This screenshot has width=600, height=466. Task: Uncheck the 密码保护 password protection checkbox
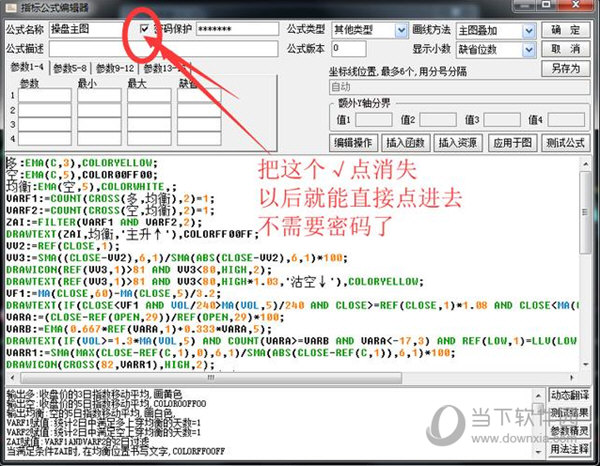146,29
